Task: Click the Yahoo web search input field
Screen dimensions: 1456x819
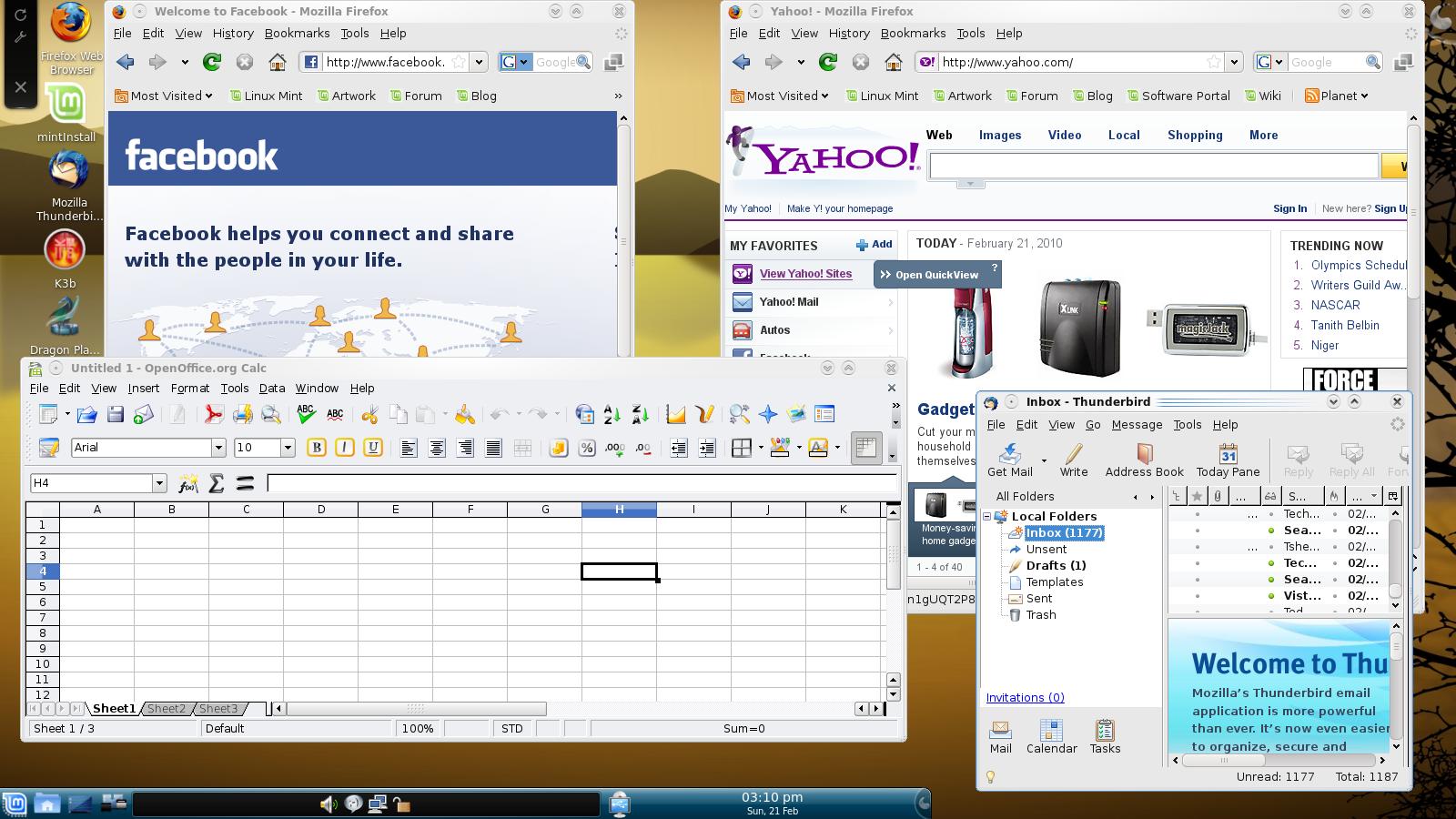Action: click(x=1153, y=166)
